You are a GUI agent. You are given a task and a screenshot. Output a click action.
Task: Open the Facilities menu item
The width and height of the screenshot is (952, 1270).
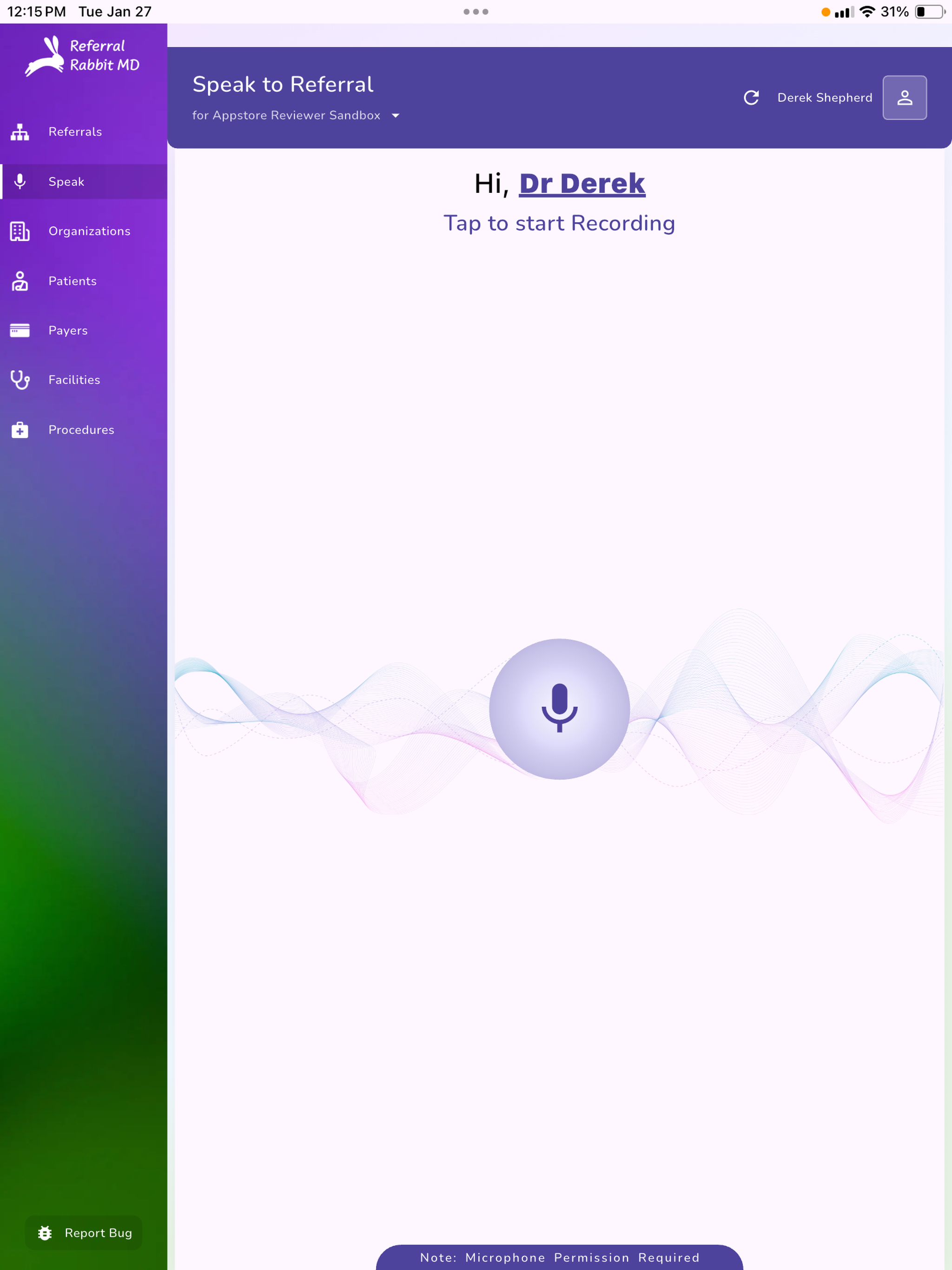(84, 380)
